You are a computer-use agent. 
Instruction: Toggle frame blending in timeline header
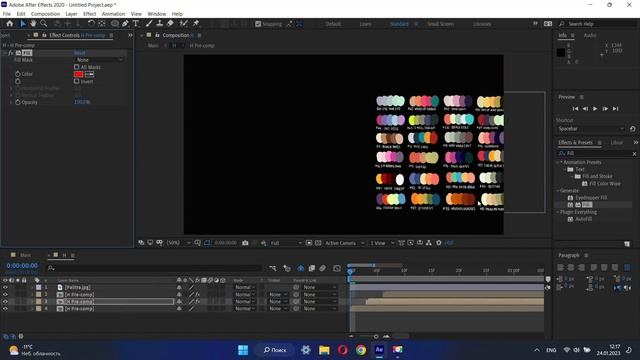[x=312, y=268]
